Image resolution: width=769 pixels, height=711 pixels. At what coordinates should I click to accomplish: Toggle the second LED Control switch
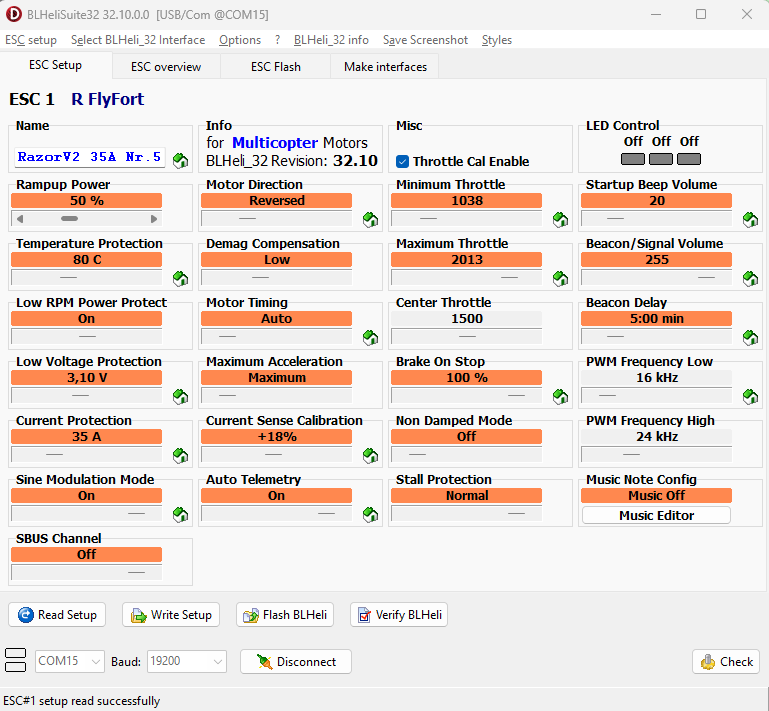[661, 159]
